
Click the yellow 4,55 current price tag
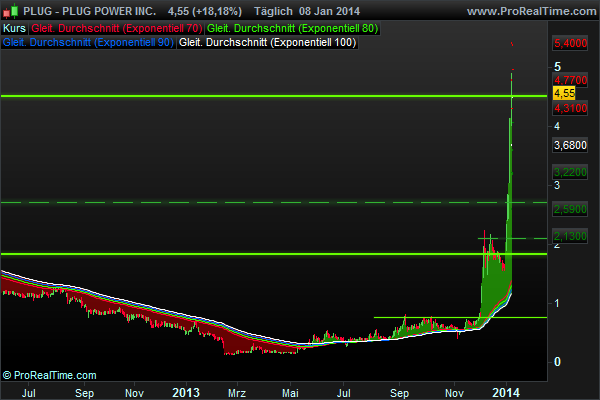click(x=564, y=93)
